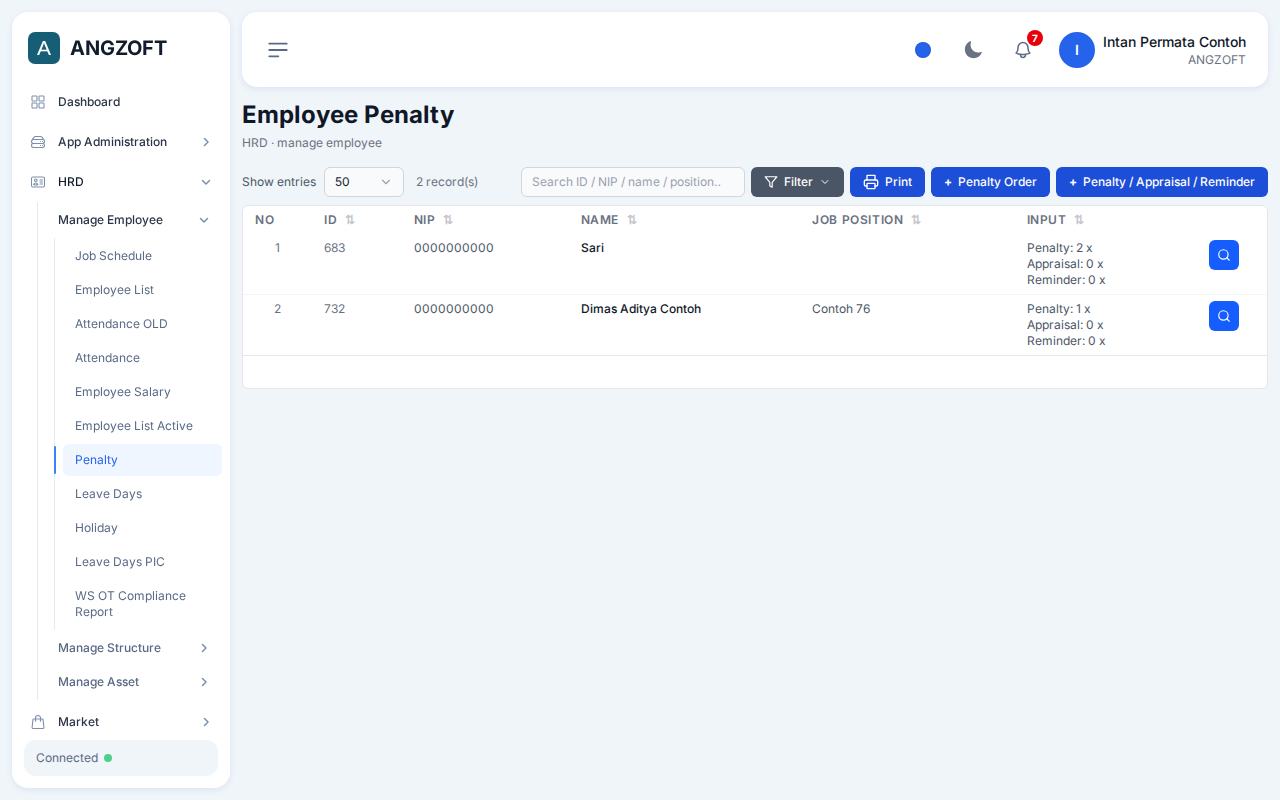Viewport: 1280px width, 800px height.
Task: Click the ANGZOFT logo icon
Action: 44,48
